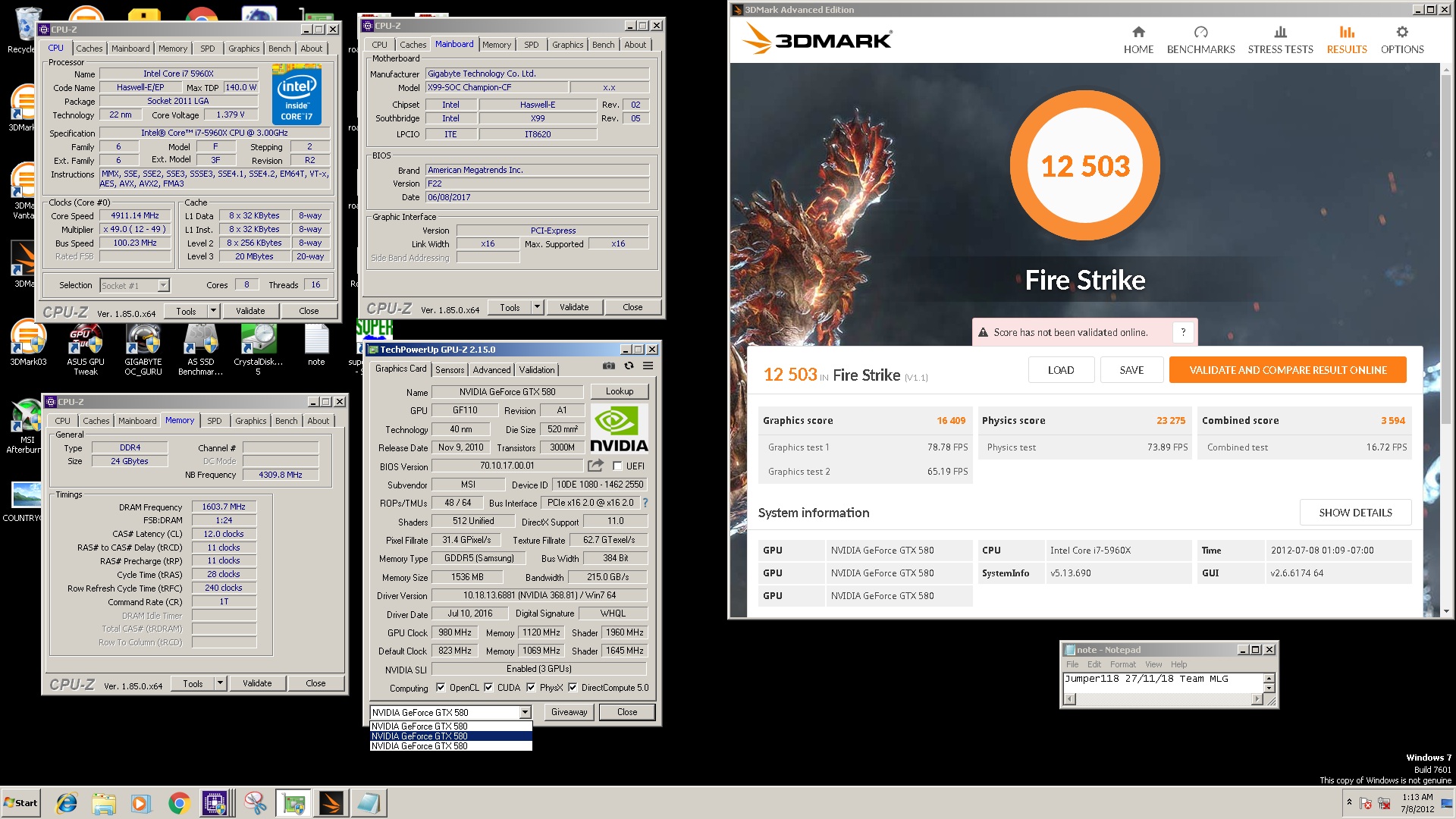1456x819 pixels.
Task: Launch Chrome from taskbar
Action: click(x=179, y=803)
